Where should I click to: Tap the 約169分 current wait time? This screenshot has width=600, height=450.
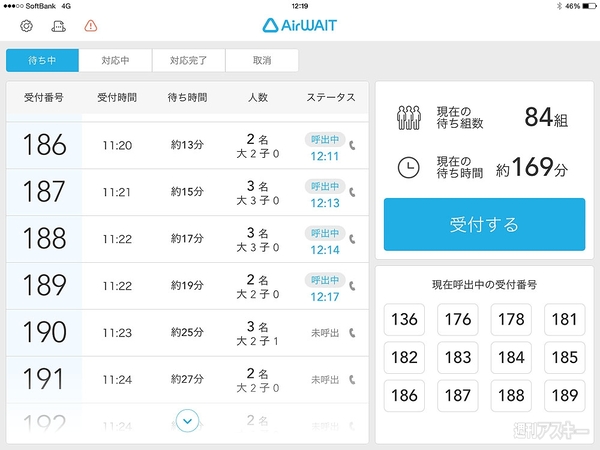pos(532,167)
